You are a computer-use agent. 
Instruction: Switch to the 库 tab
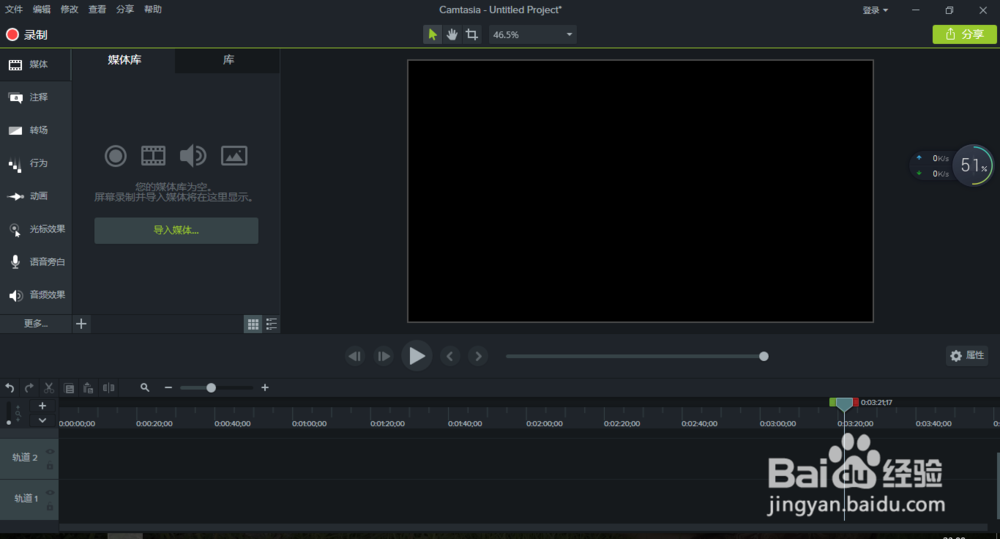228,60
